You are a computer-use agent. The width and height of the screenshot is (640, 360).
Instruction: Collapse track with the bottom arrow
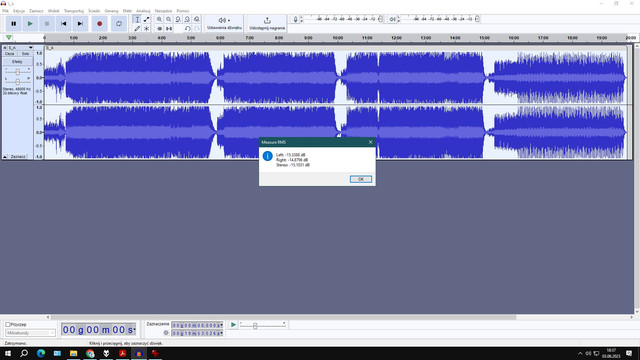point(5,156)
